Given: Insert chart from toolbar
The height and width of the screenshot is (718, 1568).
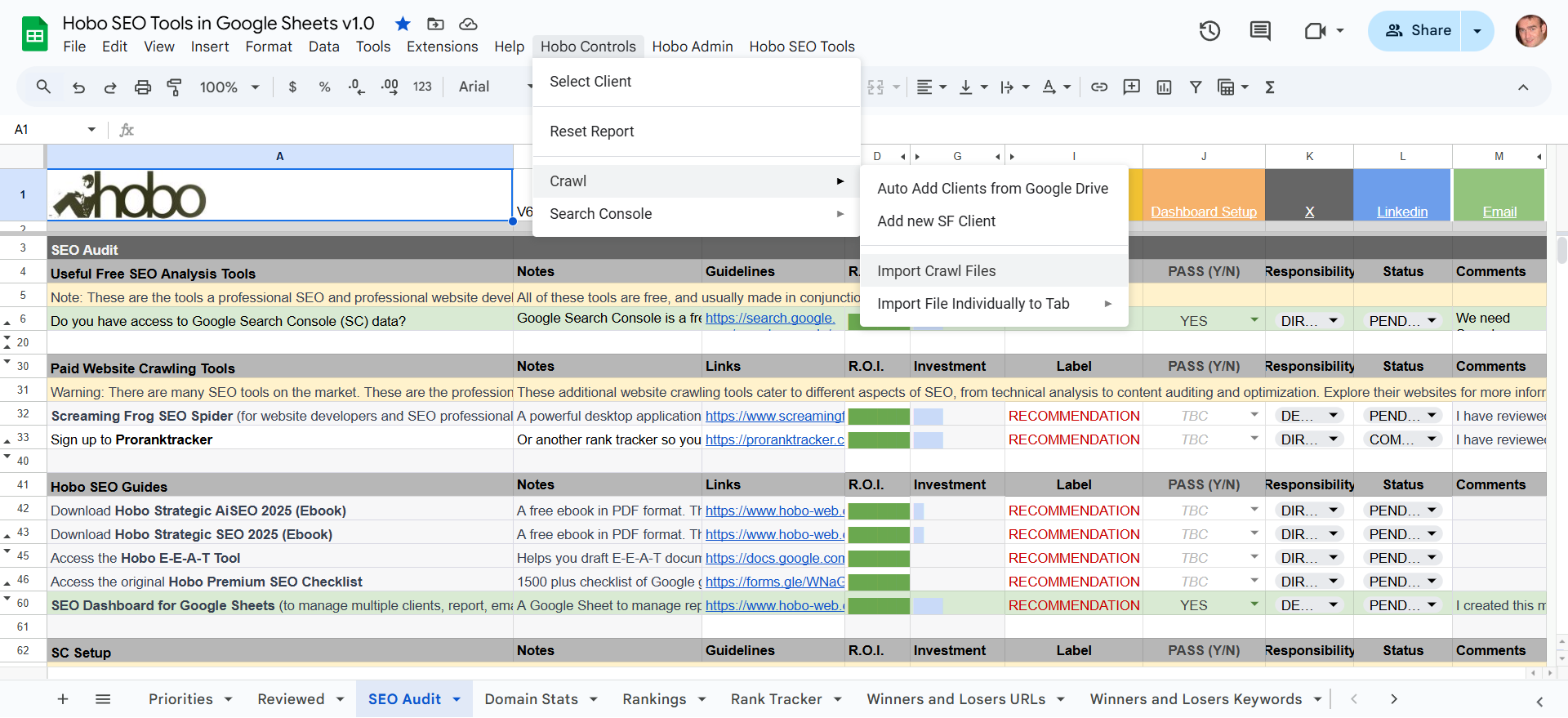Looking at the screenshot, I should (x=1164, y=87).
